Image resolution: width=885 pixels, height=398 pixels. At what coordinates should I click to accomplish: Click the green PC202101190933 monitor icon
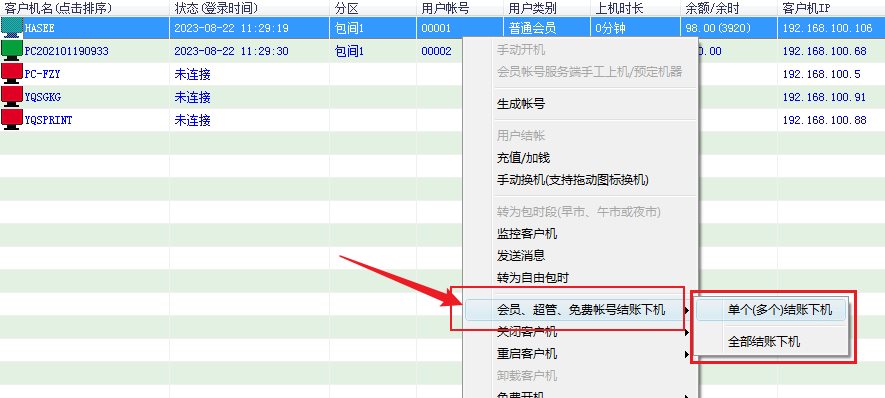[11, 51]
